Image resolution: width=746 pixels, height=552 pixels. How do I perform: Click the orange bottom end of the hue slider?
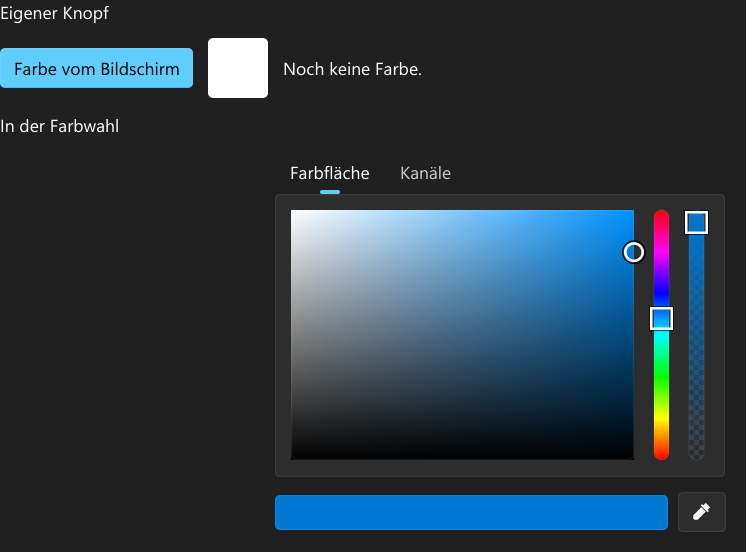(661, 452)
